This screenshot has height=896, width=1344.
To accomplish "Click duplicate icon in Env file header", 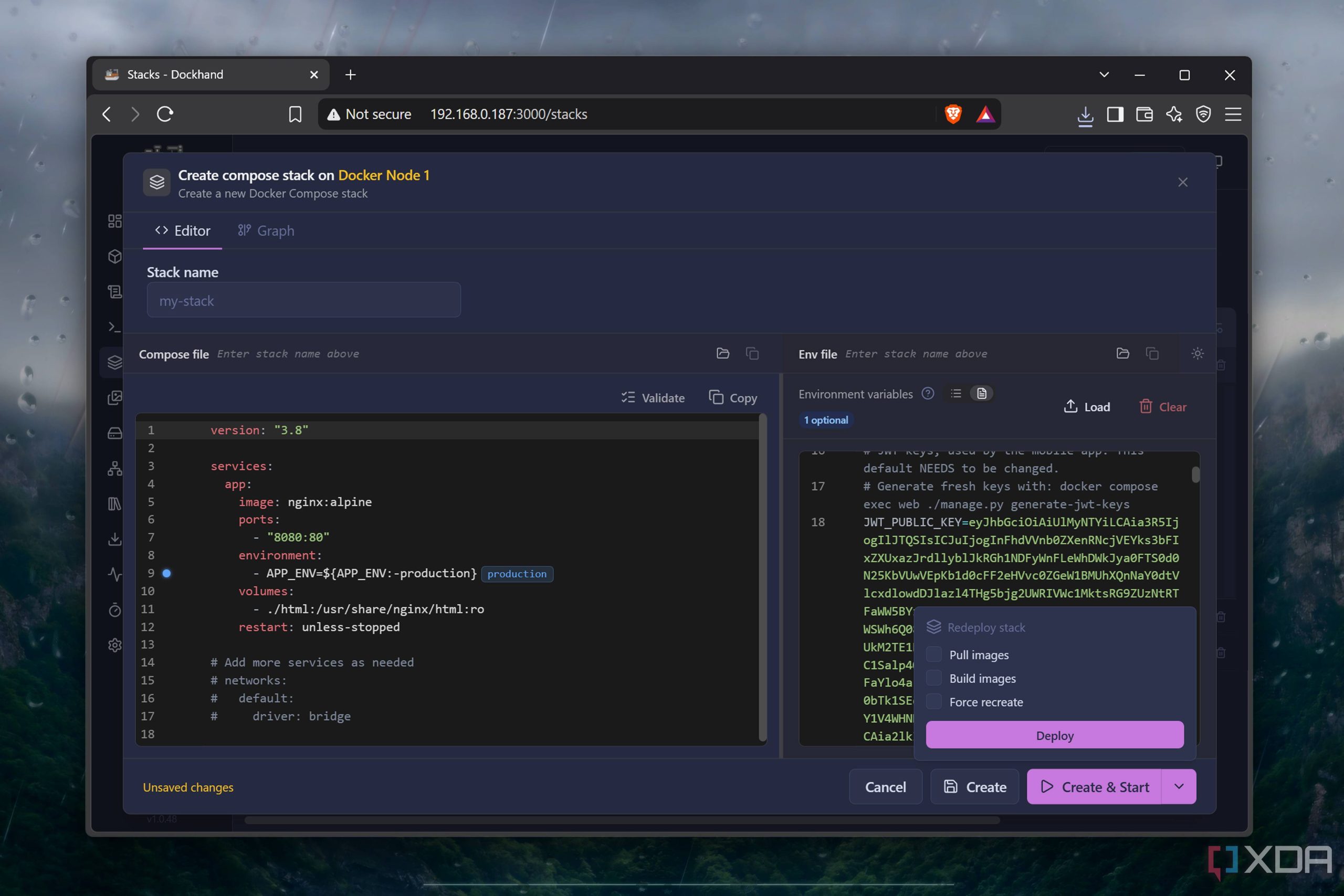I will pyautogui.click(x=1152, y=354).
